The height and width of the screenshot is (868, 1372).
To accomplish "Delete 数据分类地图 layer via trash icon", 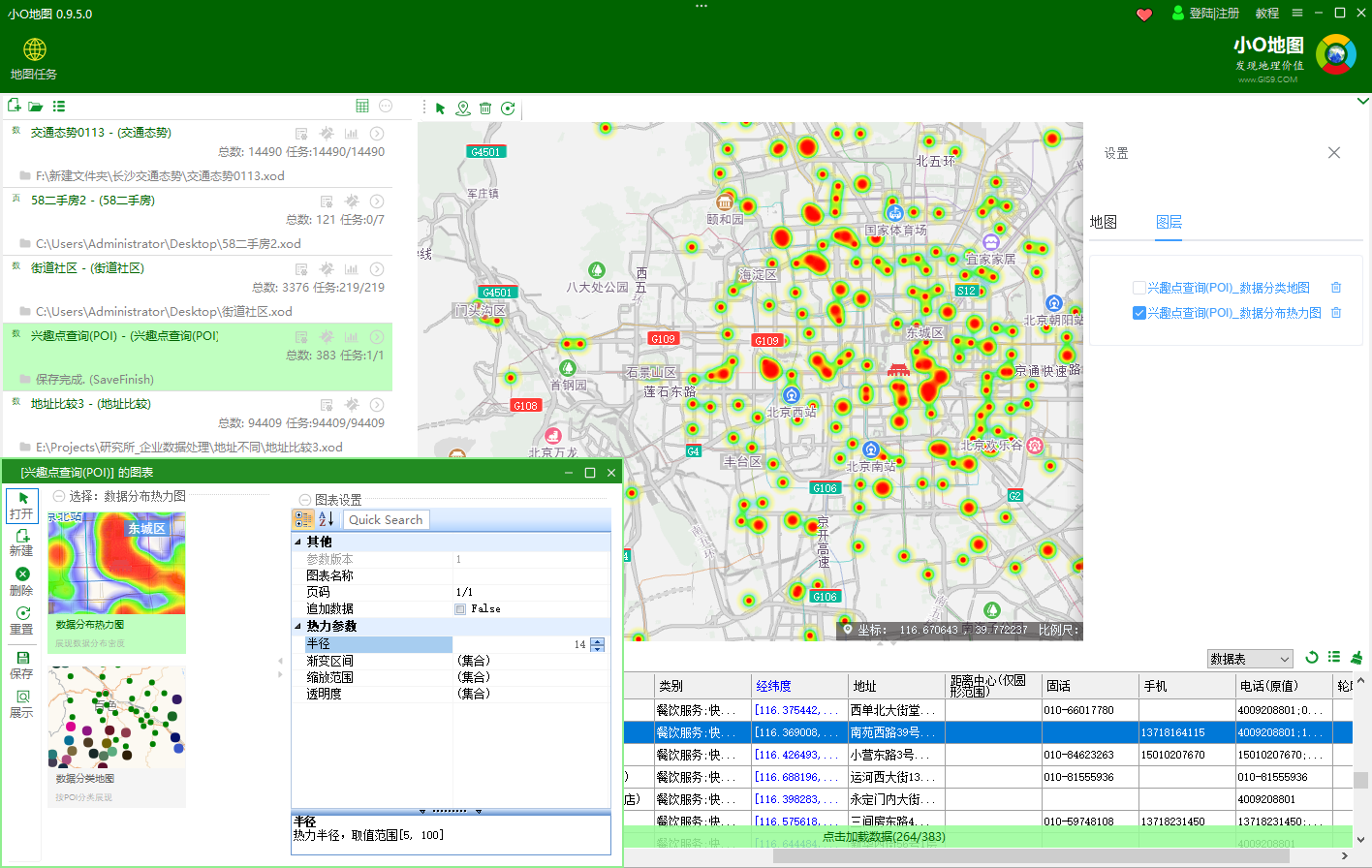I will (1336, 288).
